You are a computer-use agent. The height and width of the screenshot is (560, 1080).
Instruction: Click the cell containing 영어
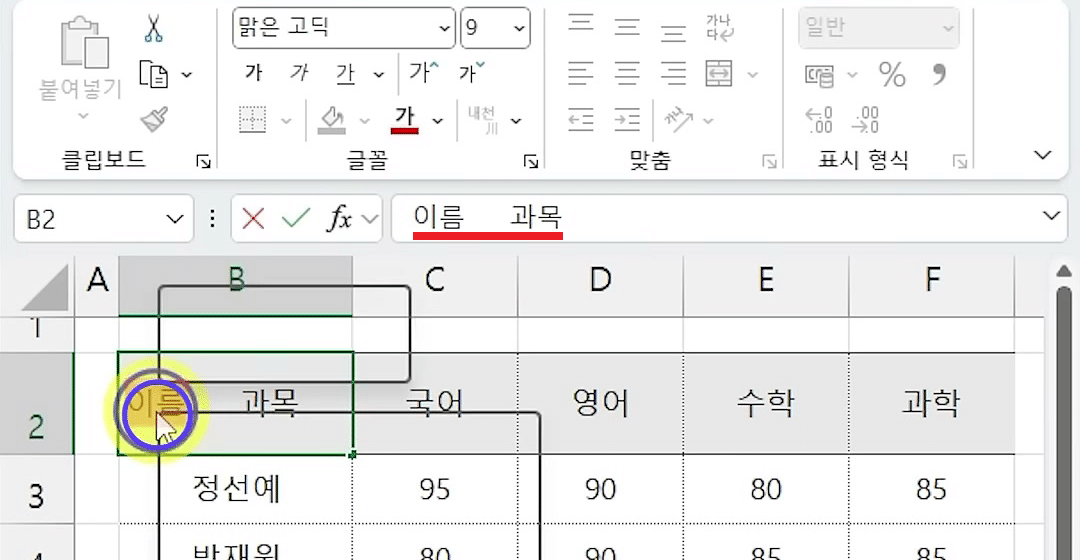pyautogui.click(x=600, y=404)
